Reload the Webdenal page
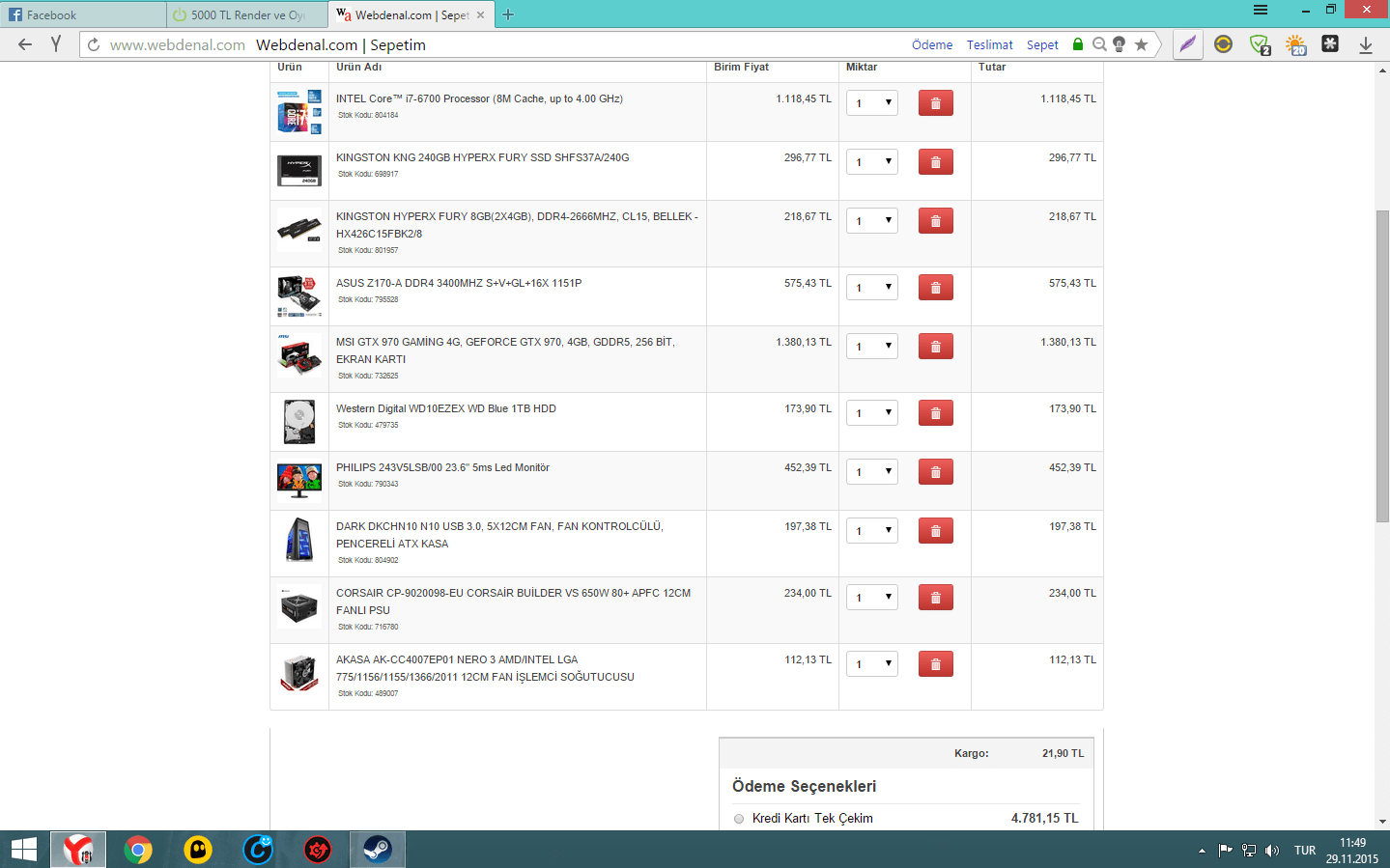1390x868 pixels. click(x=94, y=44)
